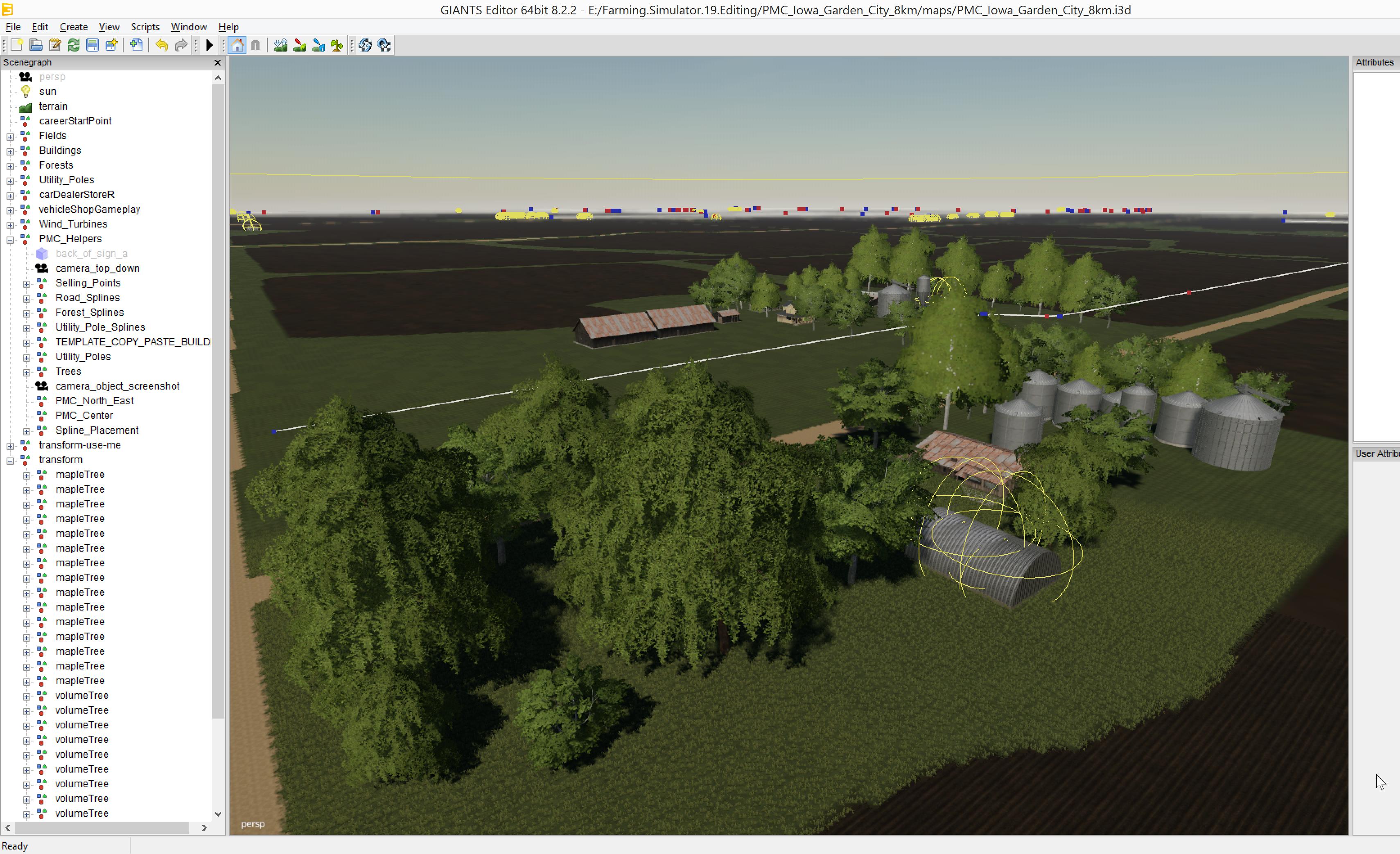Select the terrain info layer paint tool

pos(318,45)
